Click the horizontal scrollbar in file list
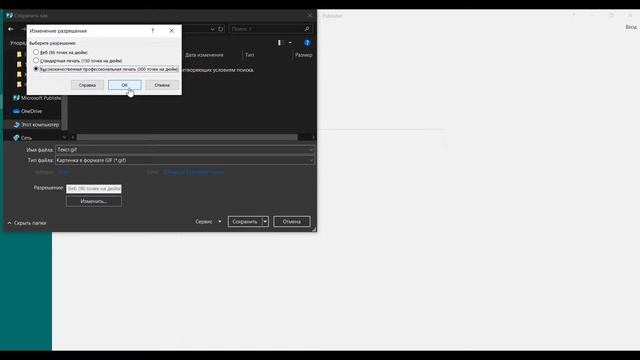Viewport: 640px width, 360px height. 187,137
